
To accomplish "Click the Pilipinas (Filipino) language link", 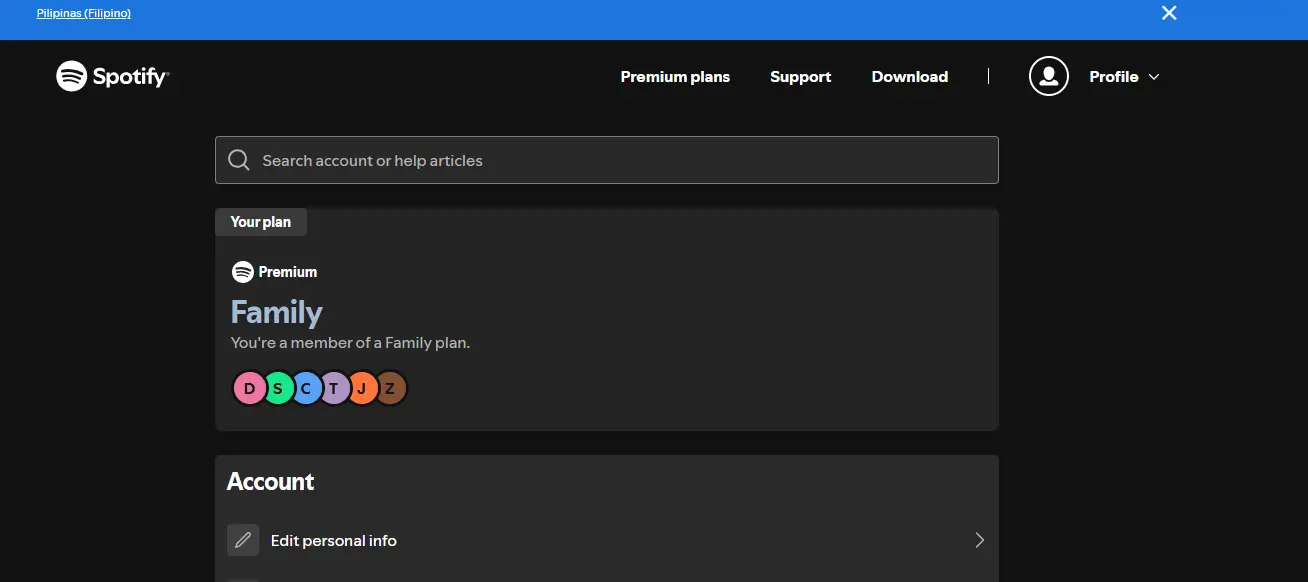I will [84, 13].
